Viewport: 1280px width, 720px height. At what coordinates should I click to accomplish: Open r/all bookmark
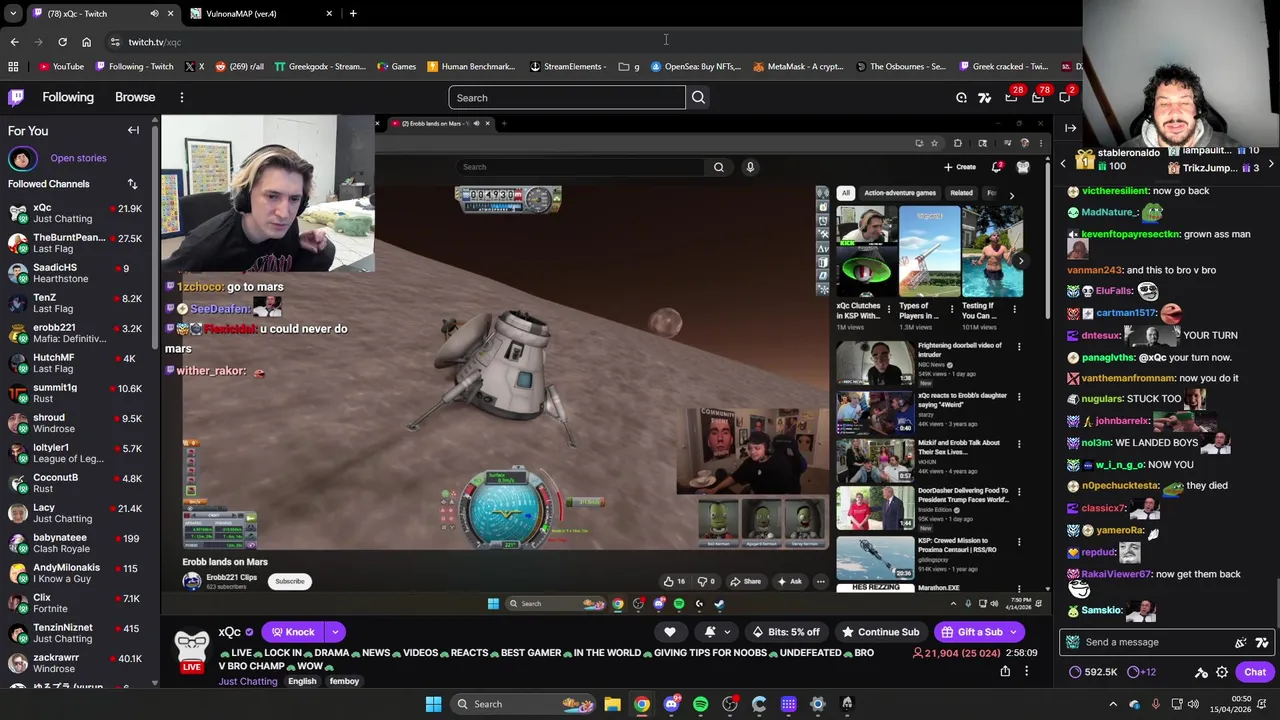tap(239, 66)
